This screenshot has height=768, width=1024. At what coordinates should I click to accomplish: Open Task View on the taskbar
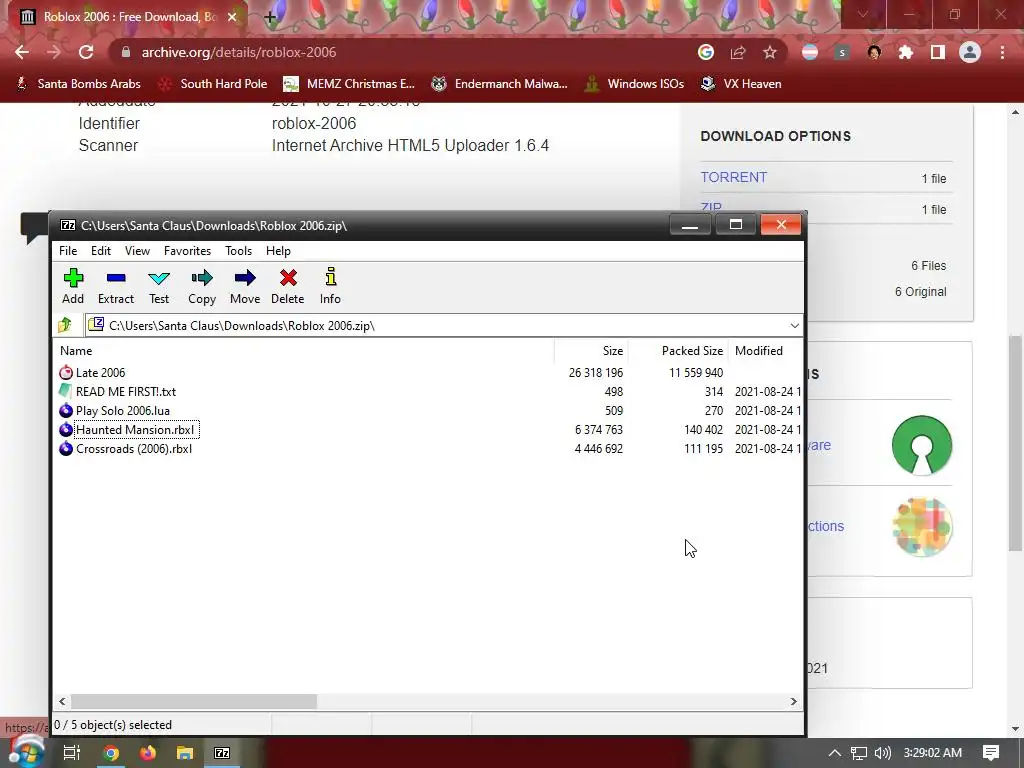pos(71,753)
